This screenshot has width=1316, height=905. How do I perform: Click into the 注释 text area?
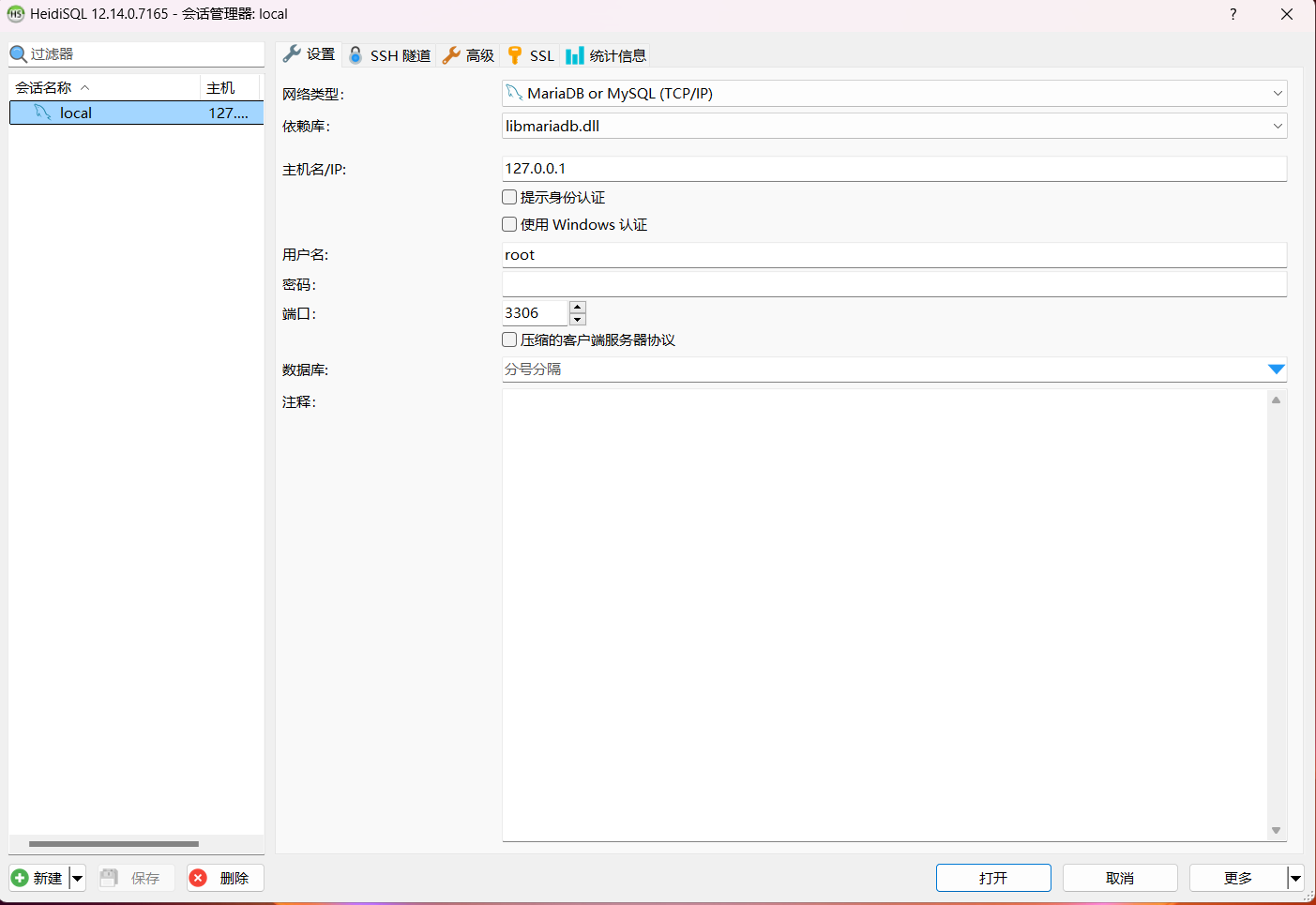tap(885, 615)
